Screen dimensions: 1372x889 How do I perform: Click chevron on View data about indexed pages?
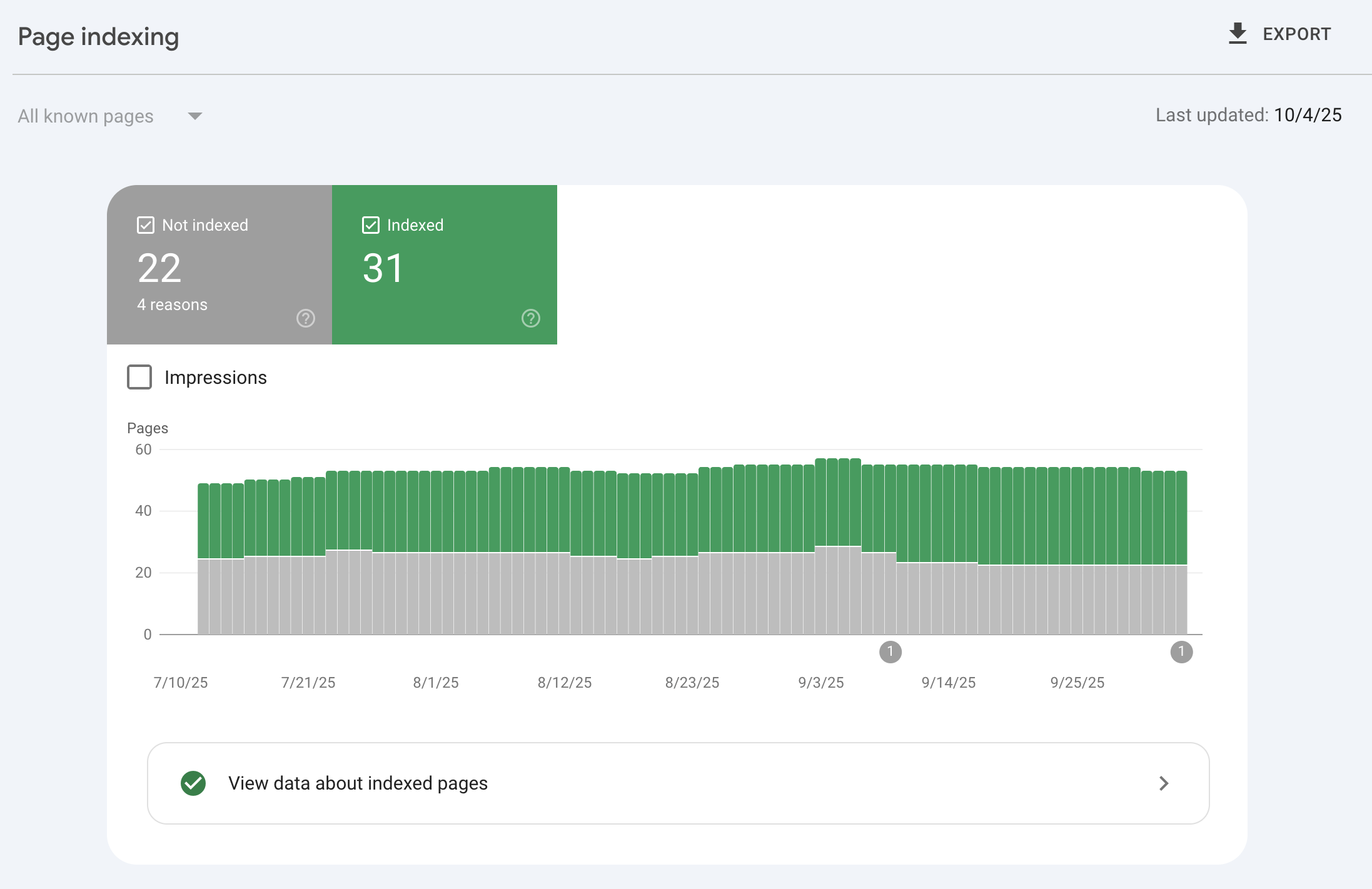(x=1163, y=783)
